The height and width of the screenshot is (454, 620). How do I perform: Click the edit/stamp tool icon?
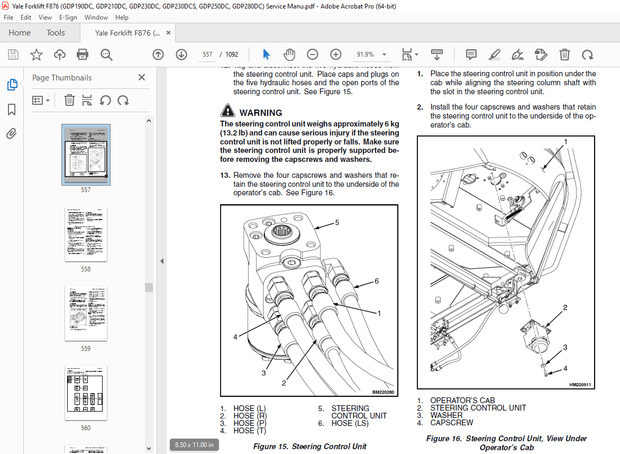tap(541, 55)
